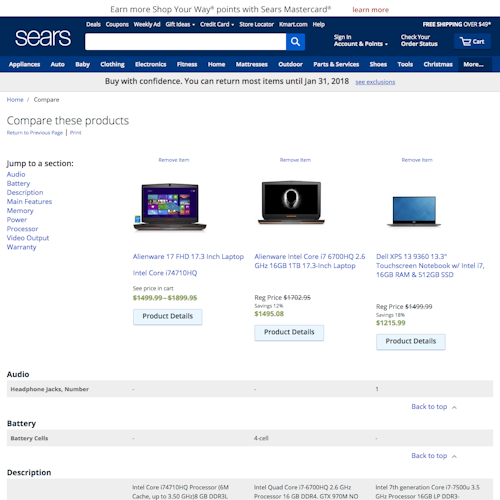The height and width of the screenshot is (500, 500).
Task: Jump to the Power section
Action: [x=17, y=220]
